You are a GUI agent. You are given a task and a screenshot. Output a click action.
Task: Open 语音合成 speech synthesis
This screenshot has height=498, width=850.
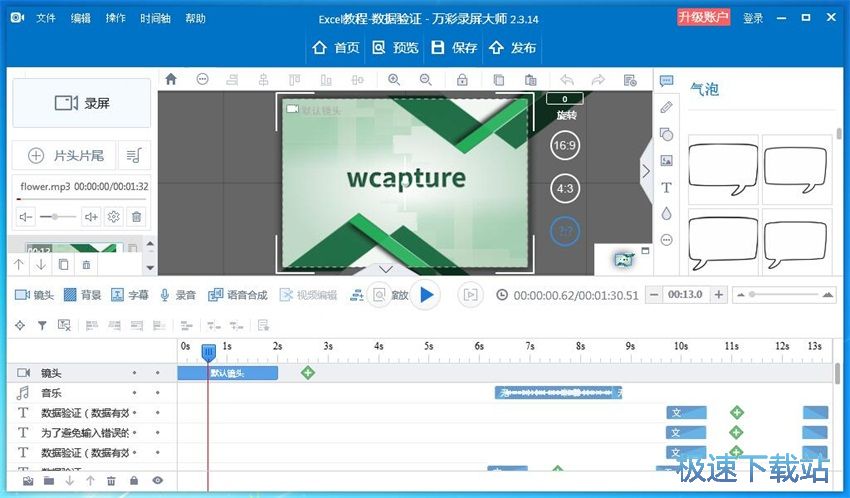(238, 295)
